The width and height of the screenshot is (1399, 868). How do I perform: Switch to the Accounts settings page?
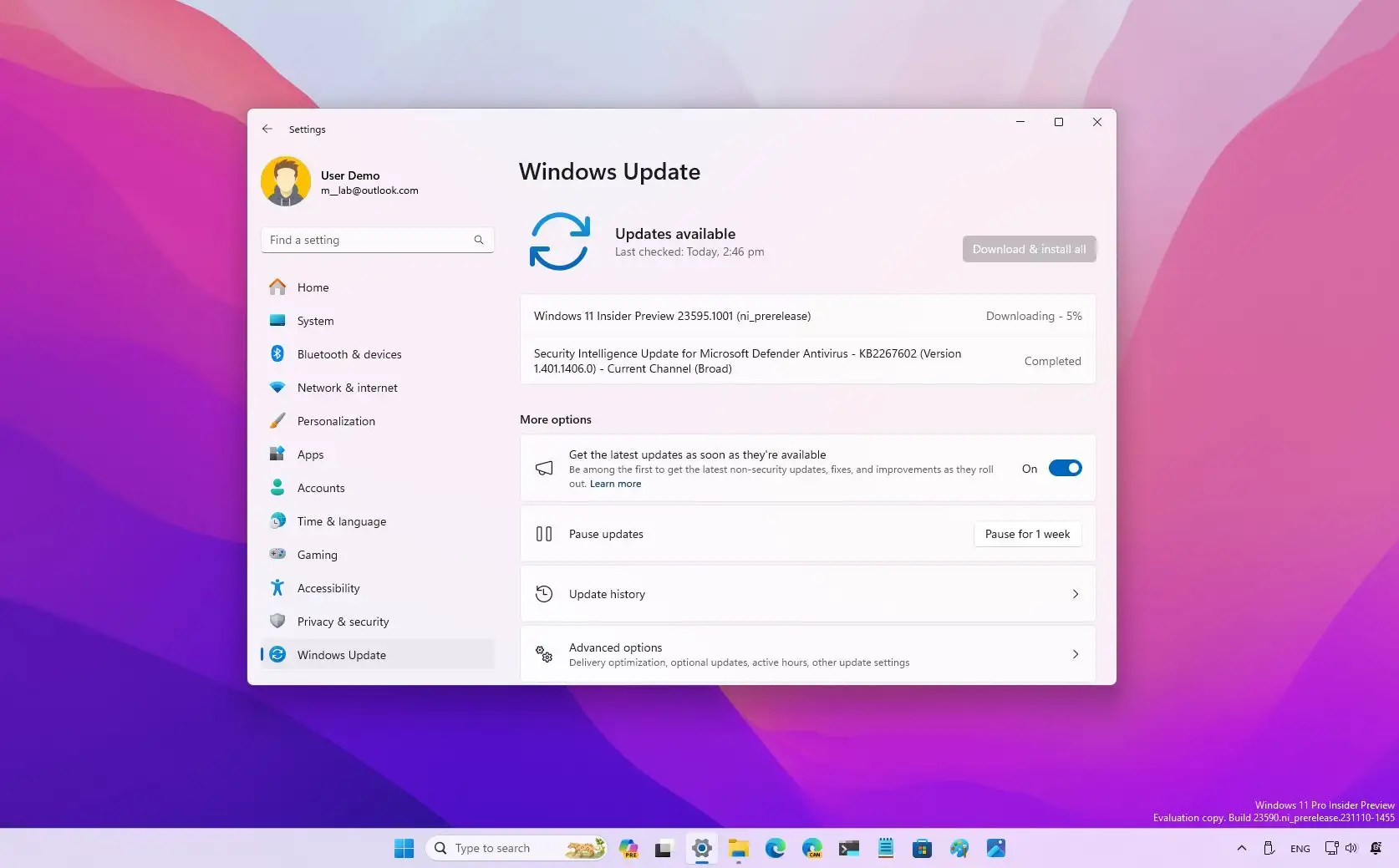point(321,488)
